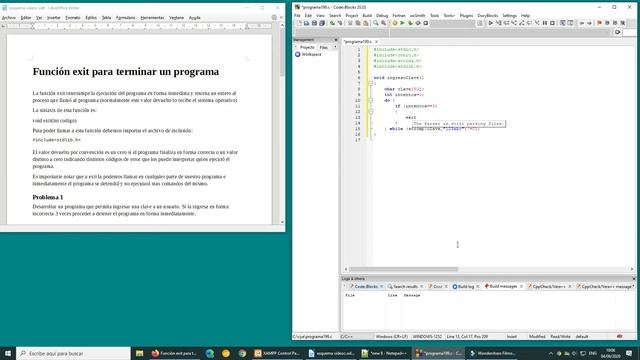Click the Break debugger pause icon
The width and height of the screenshot is (640, 360).
pos(544,23)
